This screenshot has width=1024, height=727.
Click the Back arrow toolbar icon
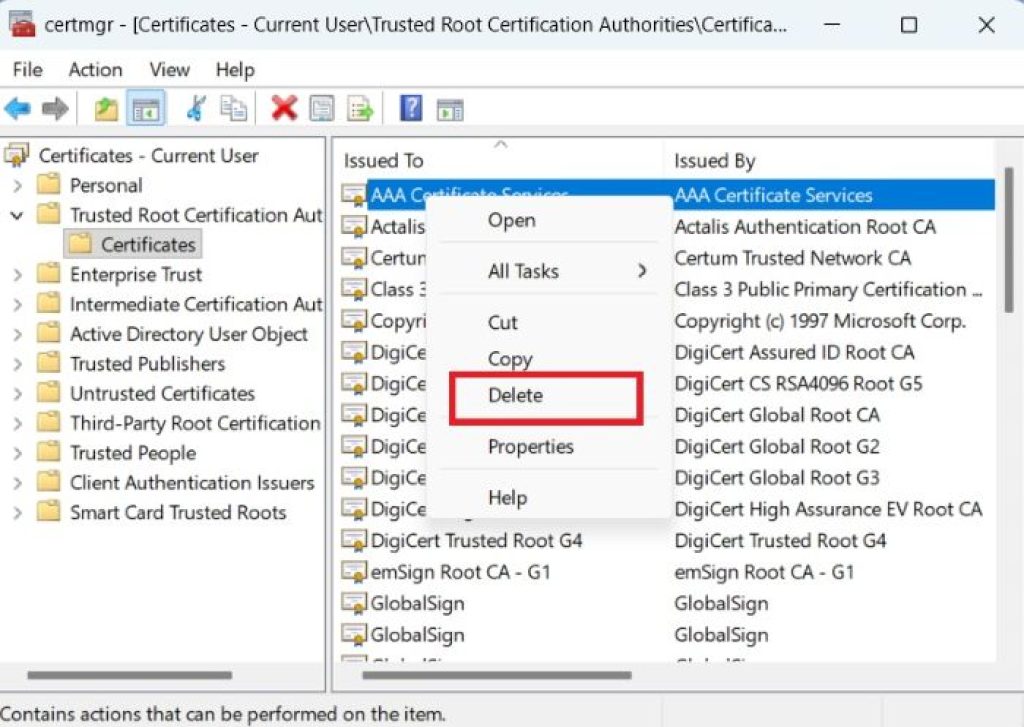(x=18, y=108)
